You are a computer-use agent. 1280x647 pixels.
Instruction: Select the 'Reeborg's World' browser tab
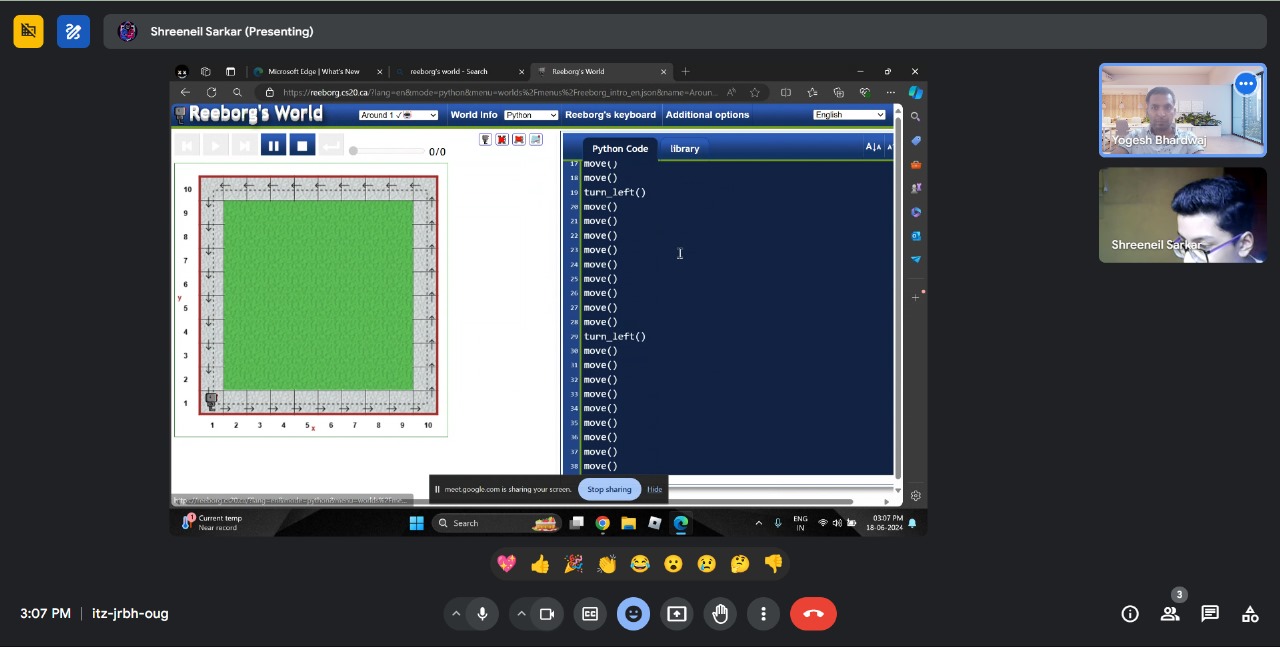pos(601,72)
